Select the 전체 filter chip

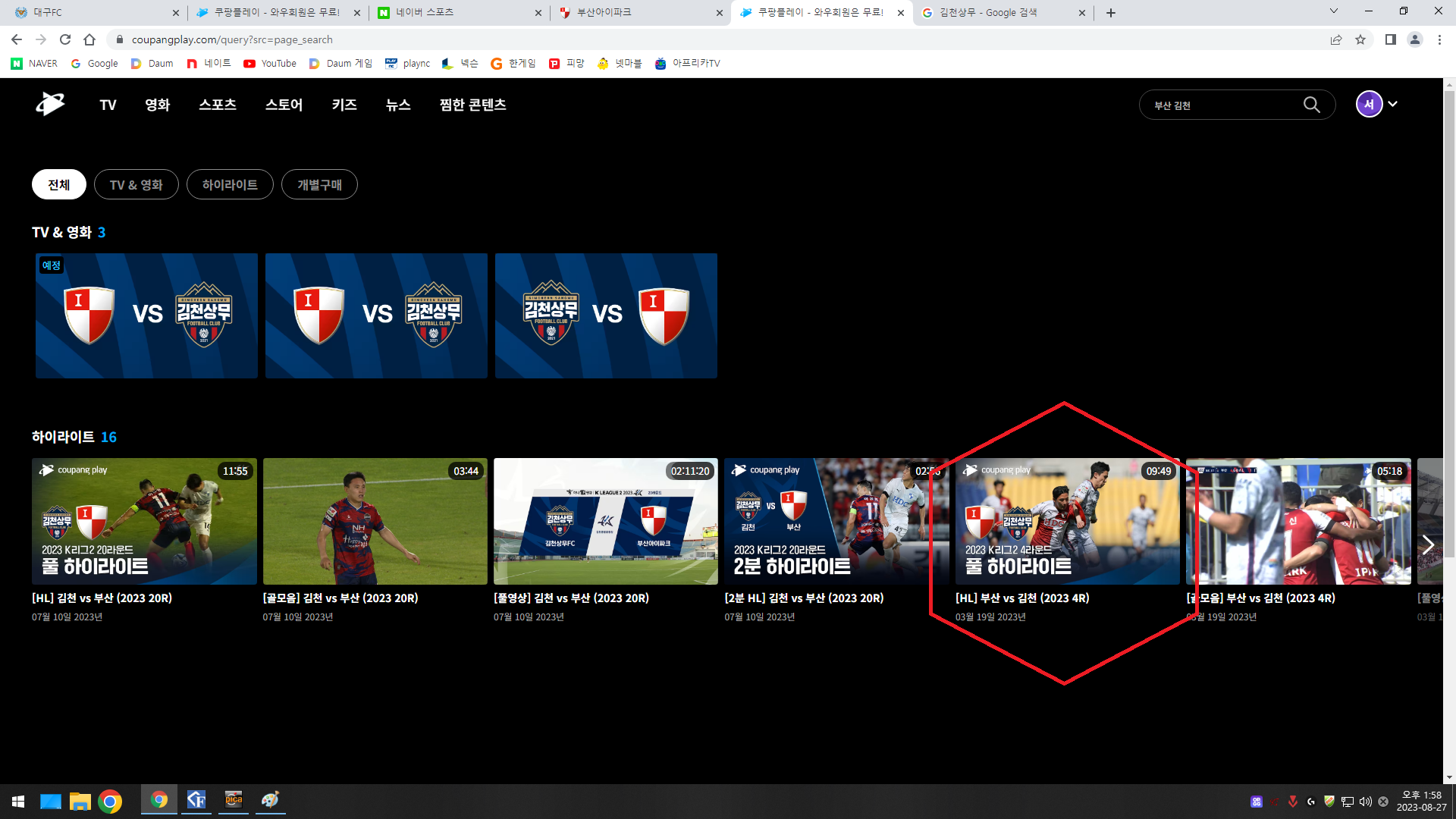point(59,184)
